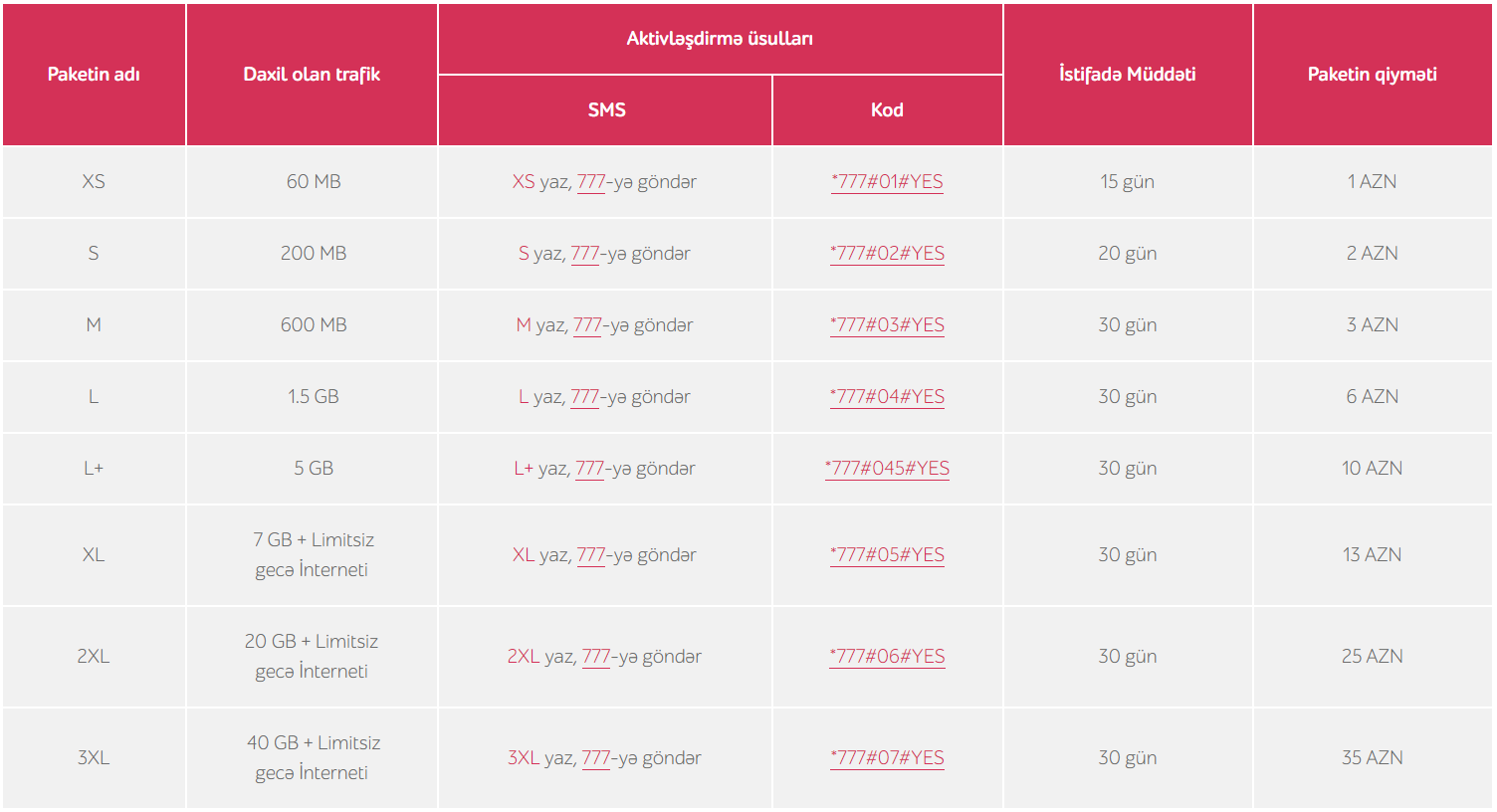This screenshot has height=812, width=1497.
Task: Click the *777#045#YES code for L+
Action: tap(887, 469)
